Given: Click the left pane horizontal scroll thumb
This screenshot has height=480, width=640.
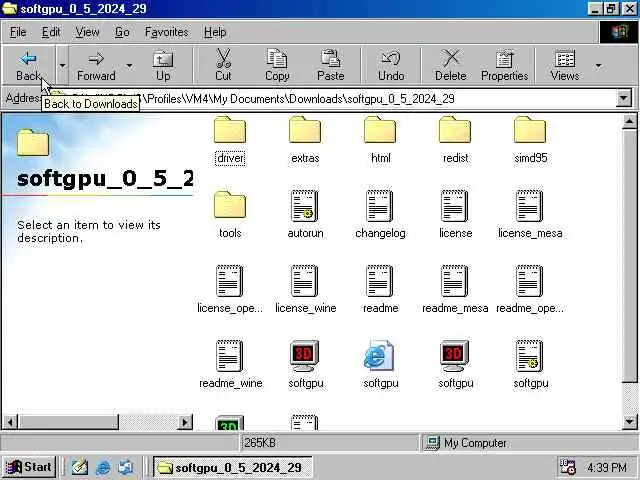Looking at the screenshot, I should [x=68, y=422].
